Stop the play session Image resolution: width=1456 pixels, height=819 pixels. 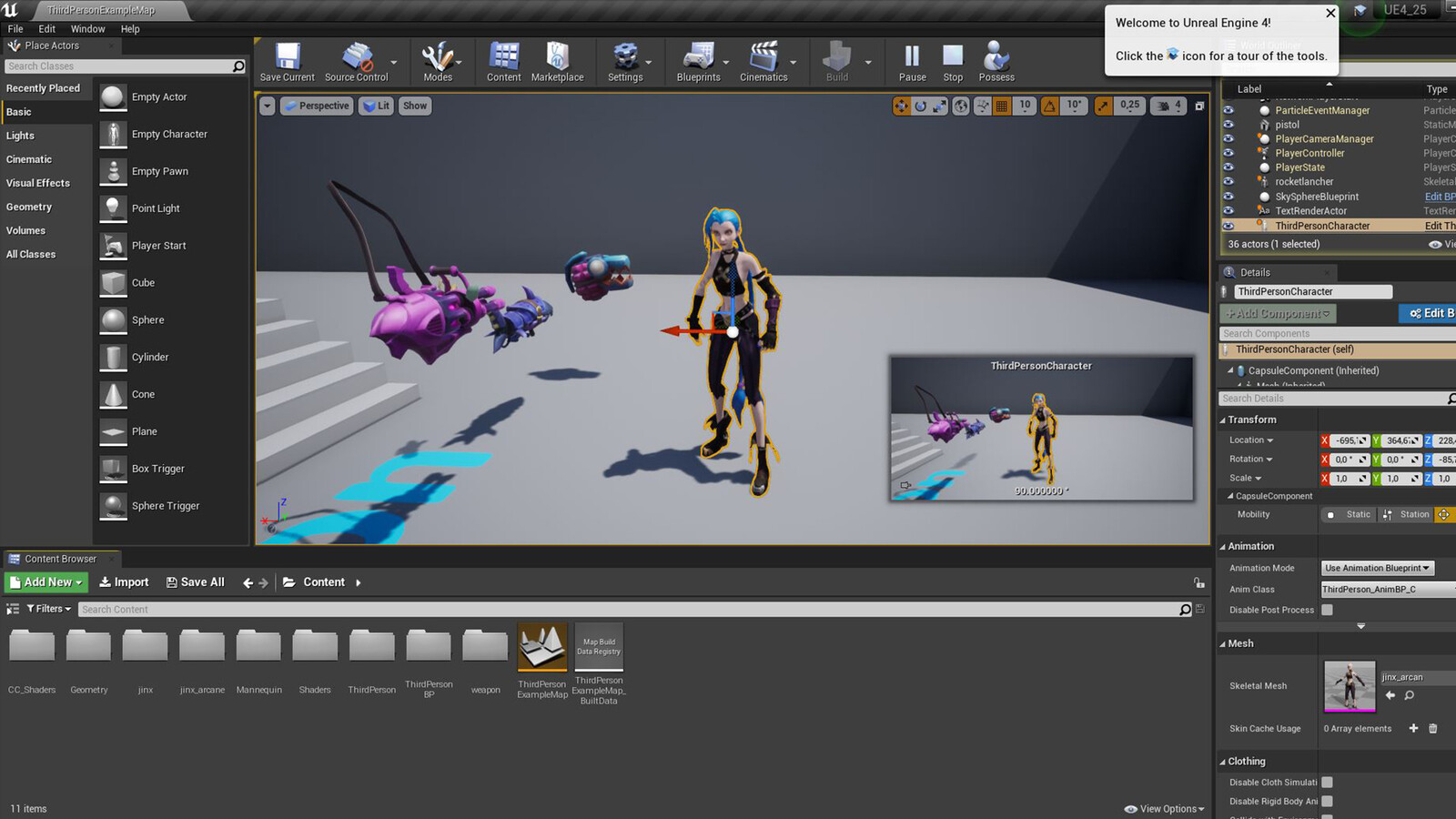tap(953, 62)
